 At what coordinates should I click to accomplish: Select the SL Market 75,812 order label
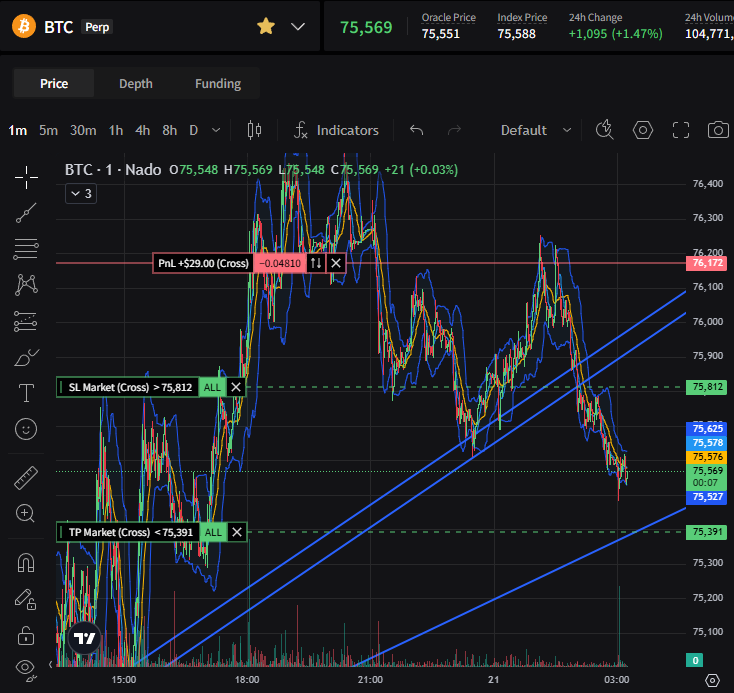tap(127, 387)
